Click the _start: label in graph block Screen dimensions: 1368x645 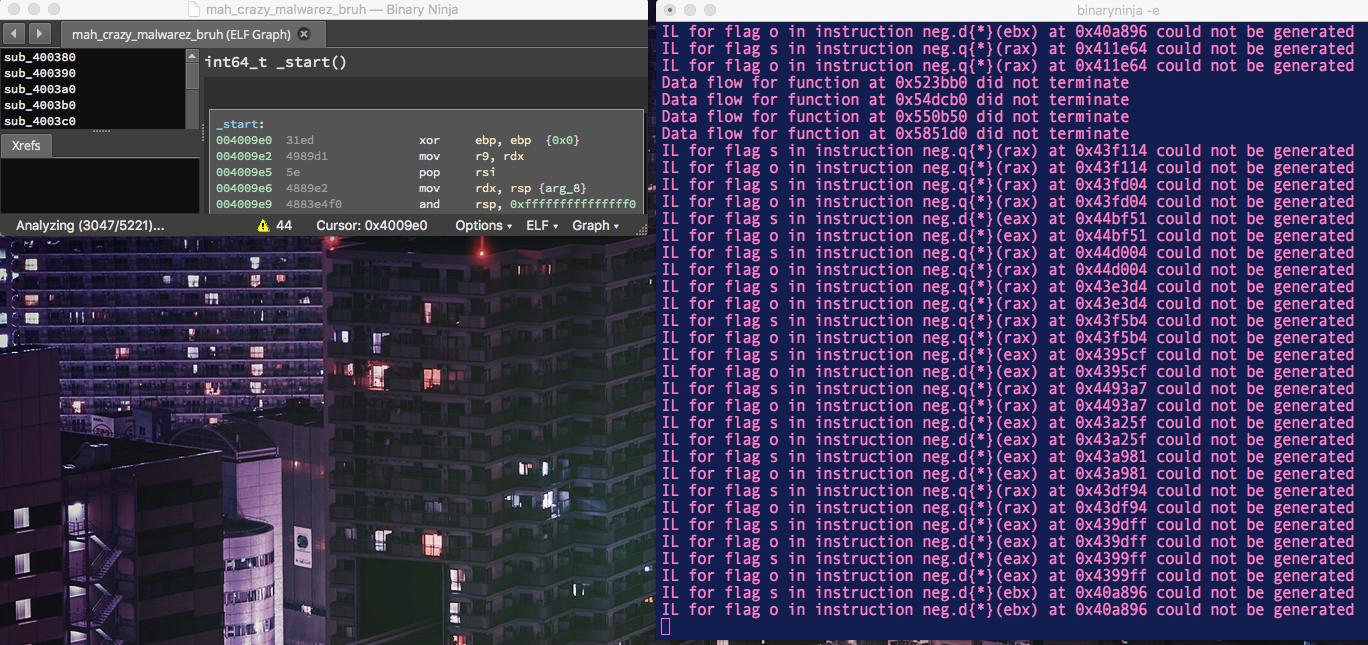240,124
